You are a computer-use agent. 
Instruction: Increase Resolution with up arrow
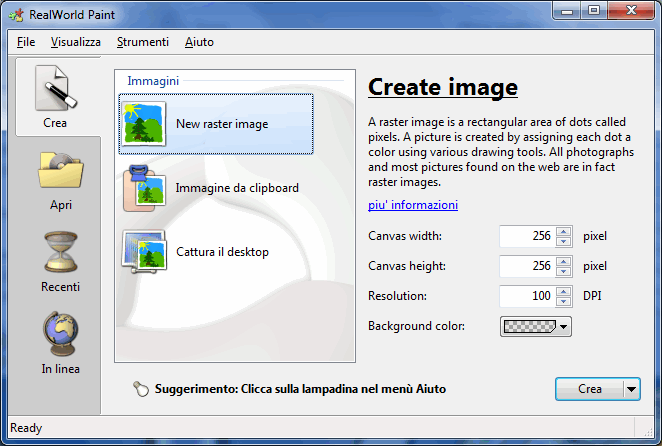[564, 291]
